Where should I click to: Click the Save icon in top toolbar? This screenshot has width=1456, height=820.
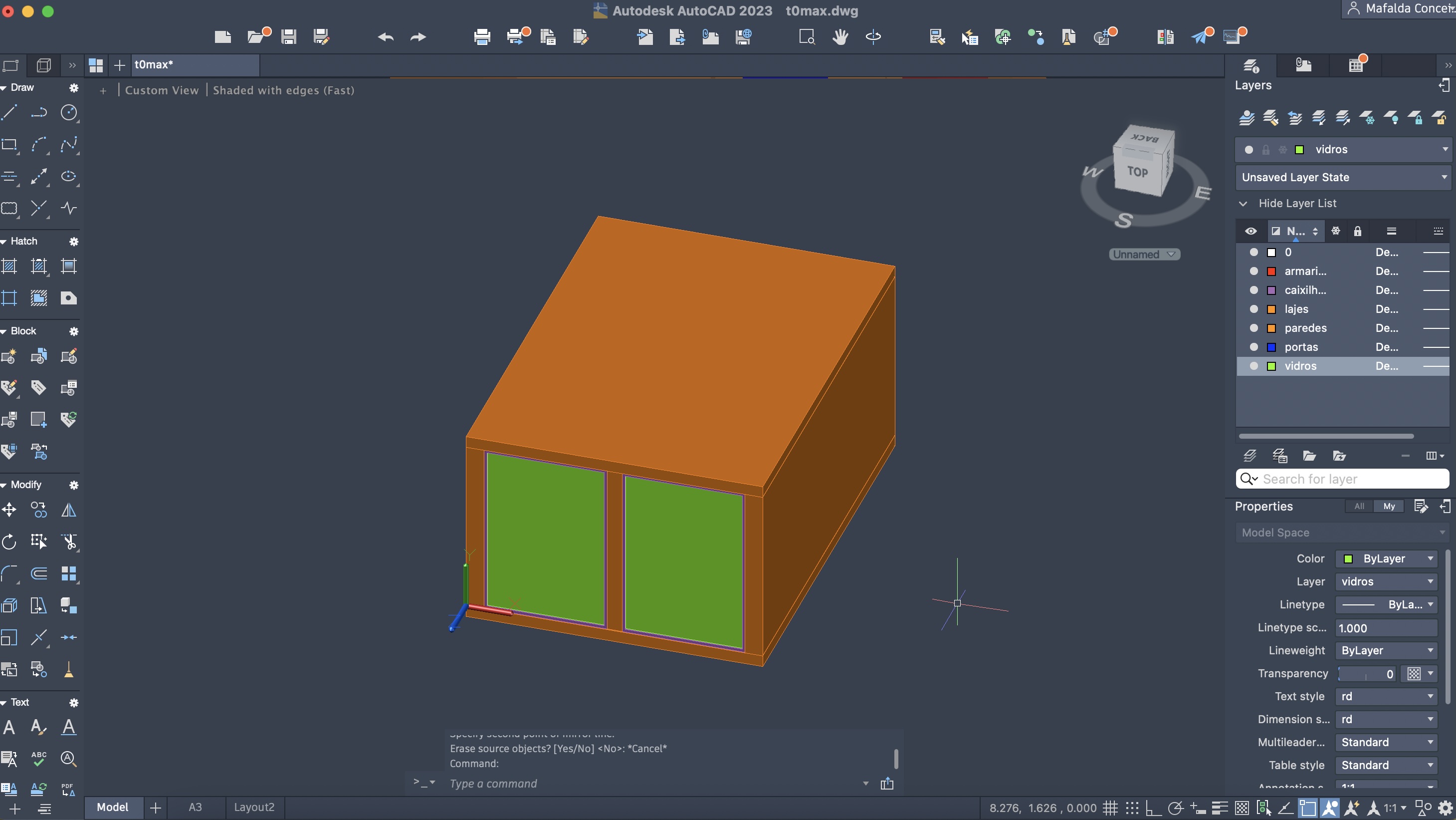[x=289, y=37]
